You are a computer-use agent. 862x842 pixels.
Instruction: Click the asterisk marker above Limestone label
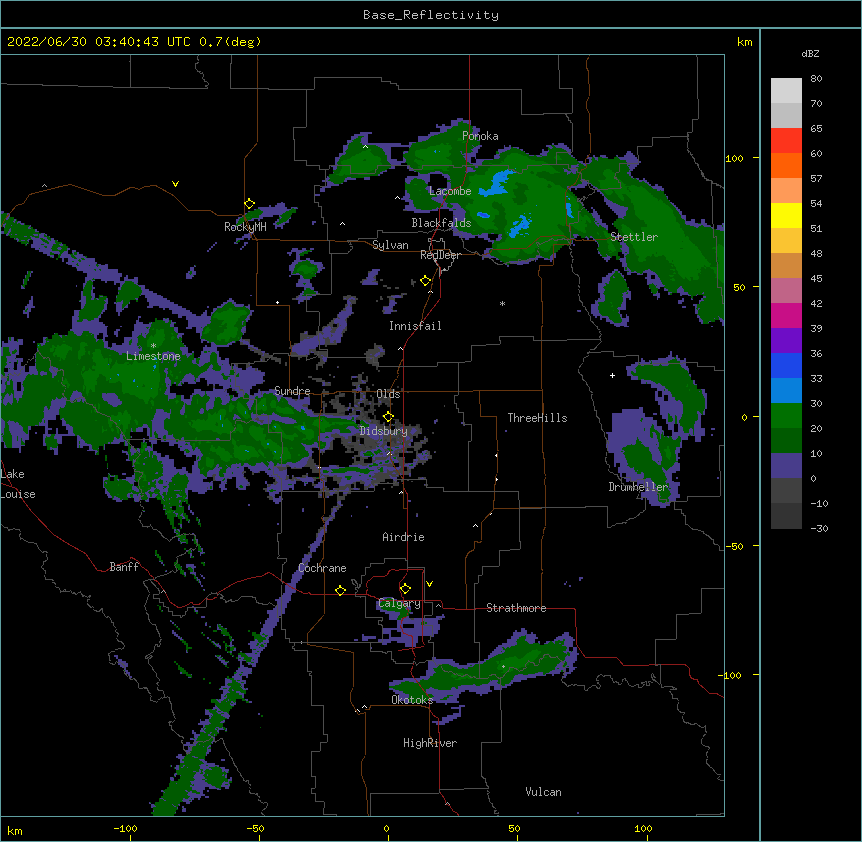click(x=153, y=346)
